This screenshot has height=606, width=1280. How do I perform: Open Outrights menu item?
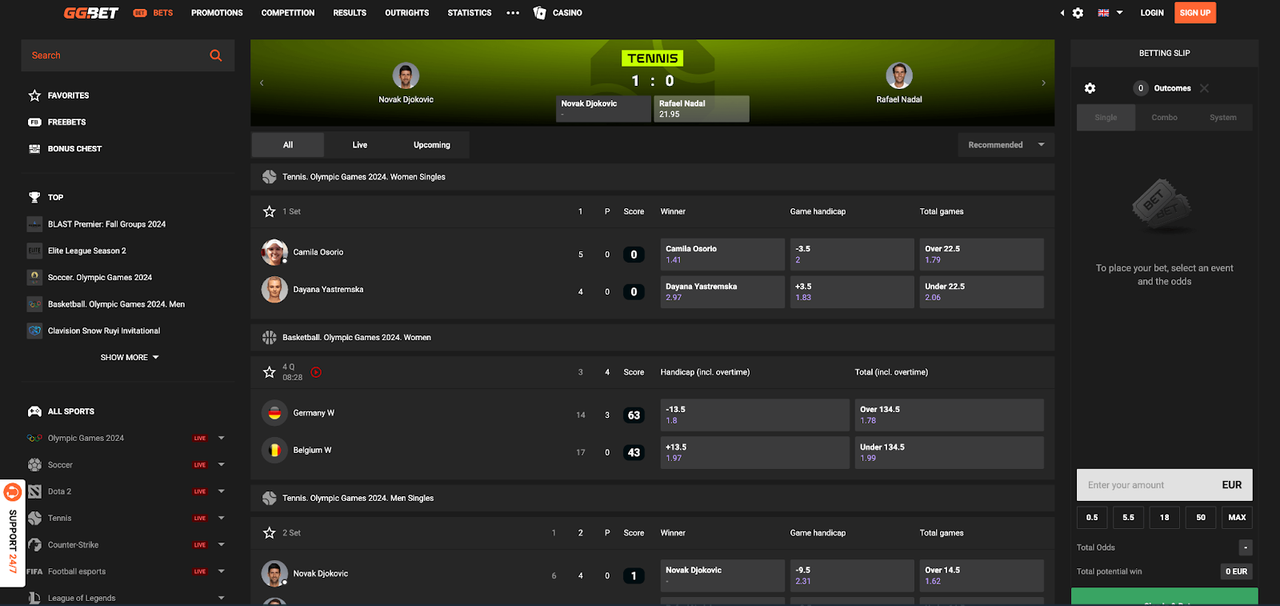pyautogui.click(x=407, y=13)
